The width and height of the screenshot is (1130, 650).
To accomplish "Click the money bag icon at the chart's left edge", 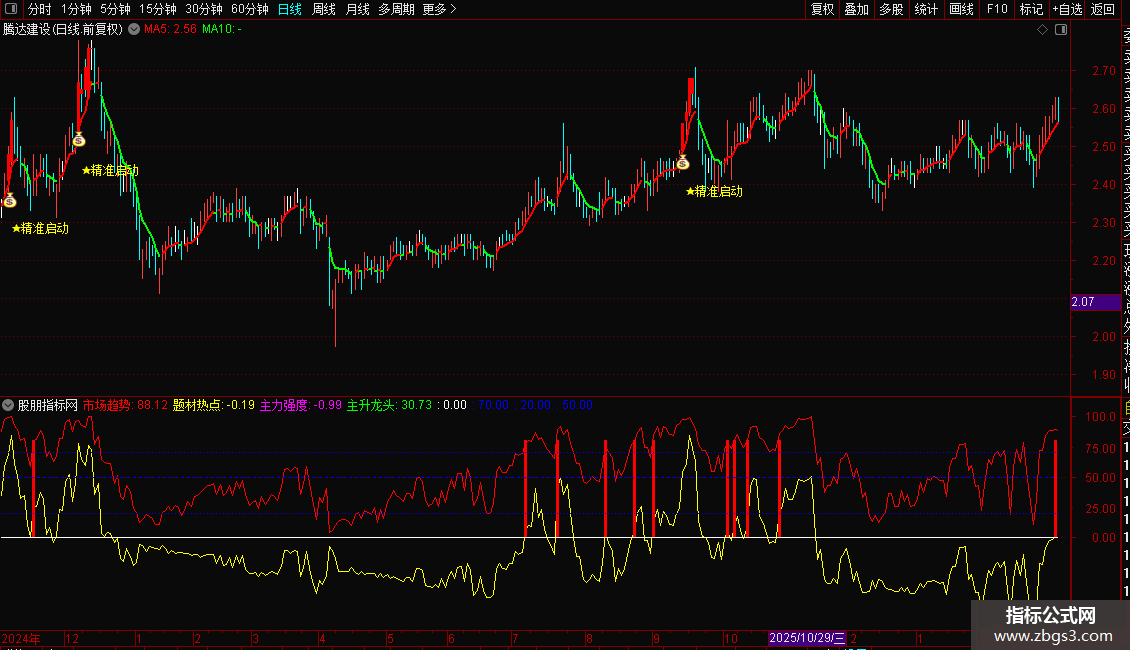I will [9, 200].
